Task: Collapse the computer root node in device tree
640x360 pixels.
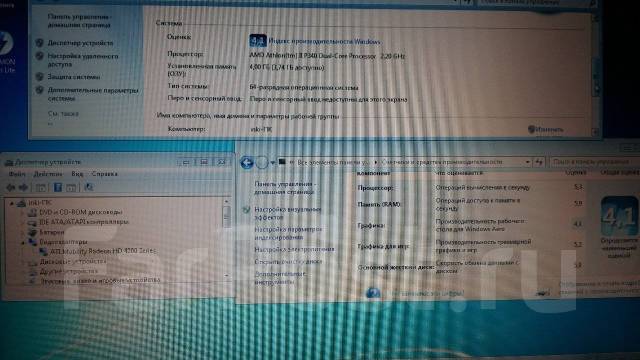Action: 12,203
